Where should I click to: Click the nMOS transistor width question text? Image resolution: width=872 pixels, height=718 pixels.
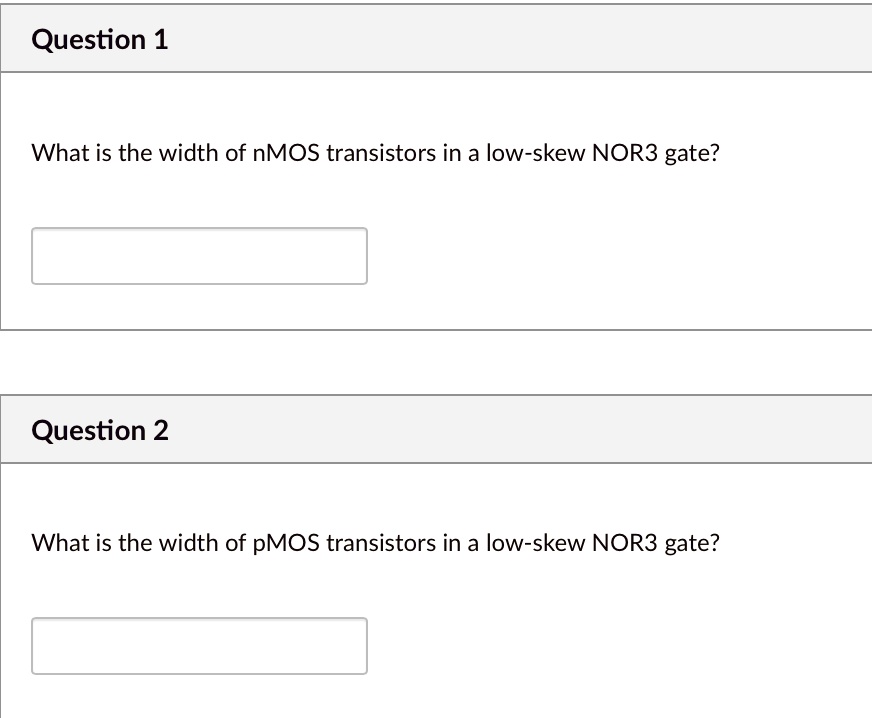pos(375,153)
